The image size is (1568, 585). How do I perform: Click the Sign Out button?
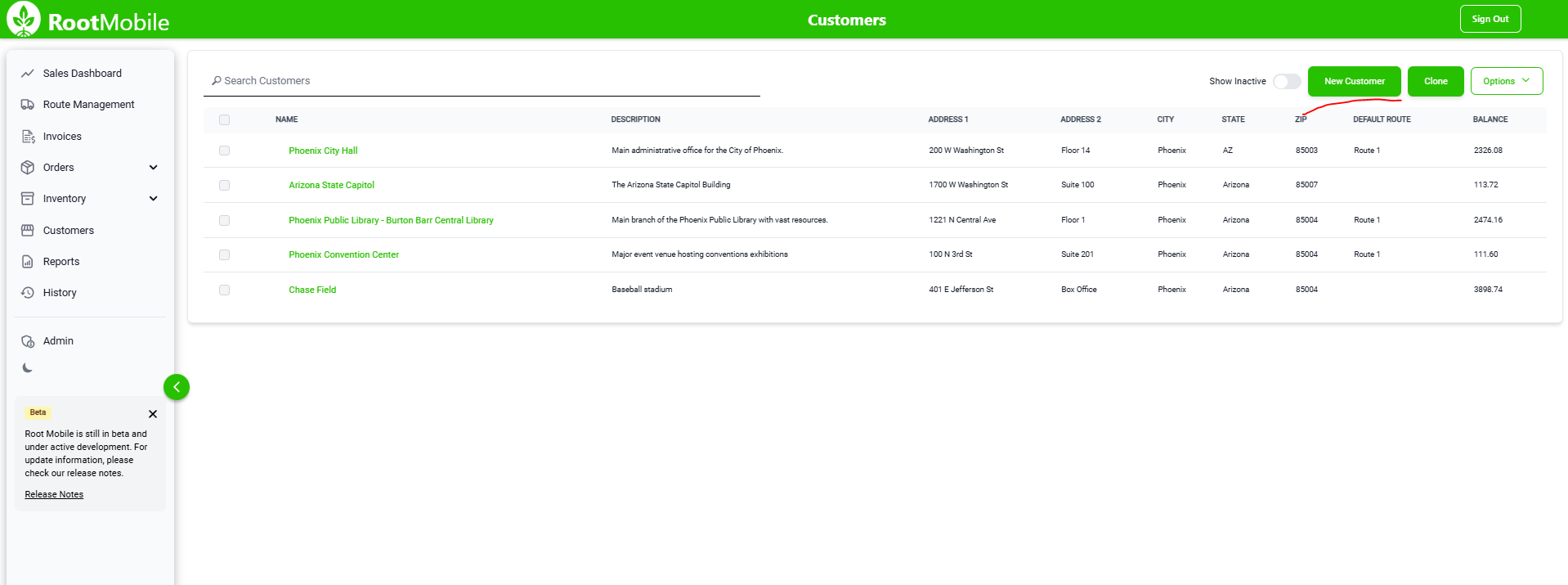pos(1490,19)
